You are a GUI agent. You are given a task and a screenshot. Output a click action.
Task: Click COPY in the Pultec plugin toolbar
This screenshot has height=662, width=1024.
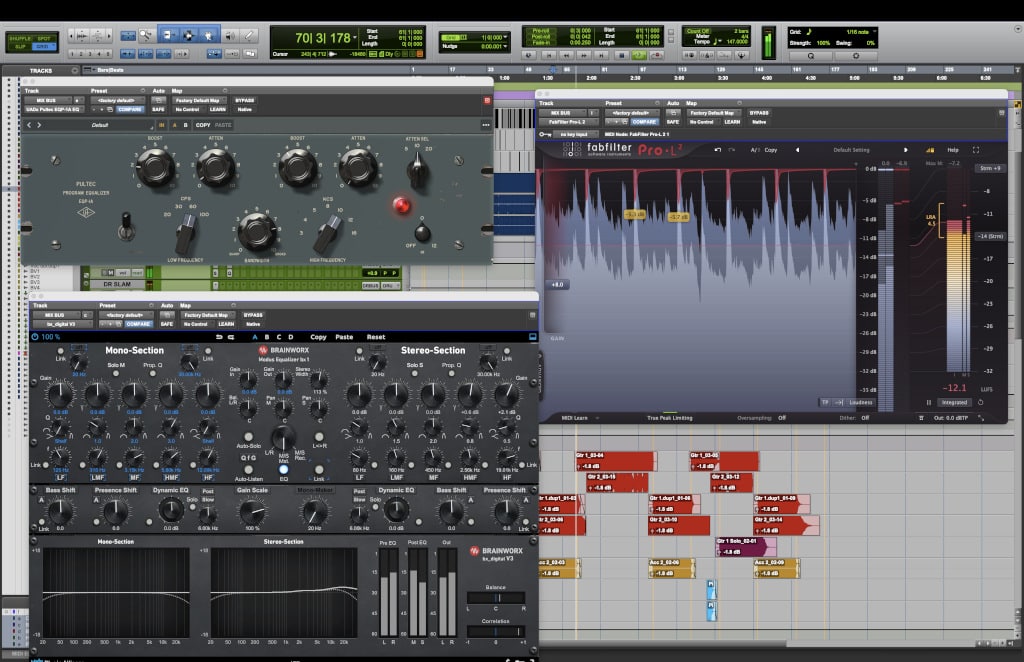203,125
